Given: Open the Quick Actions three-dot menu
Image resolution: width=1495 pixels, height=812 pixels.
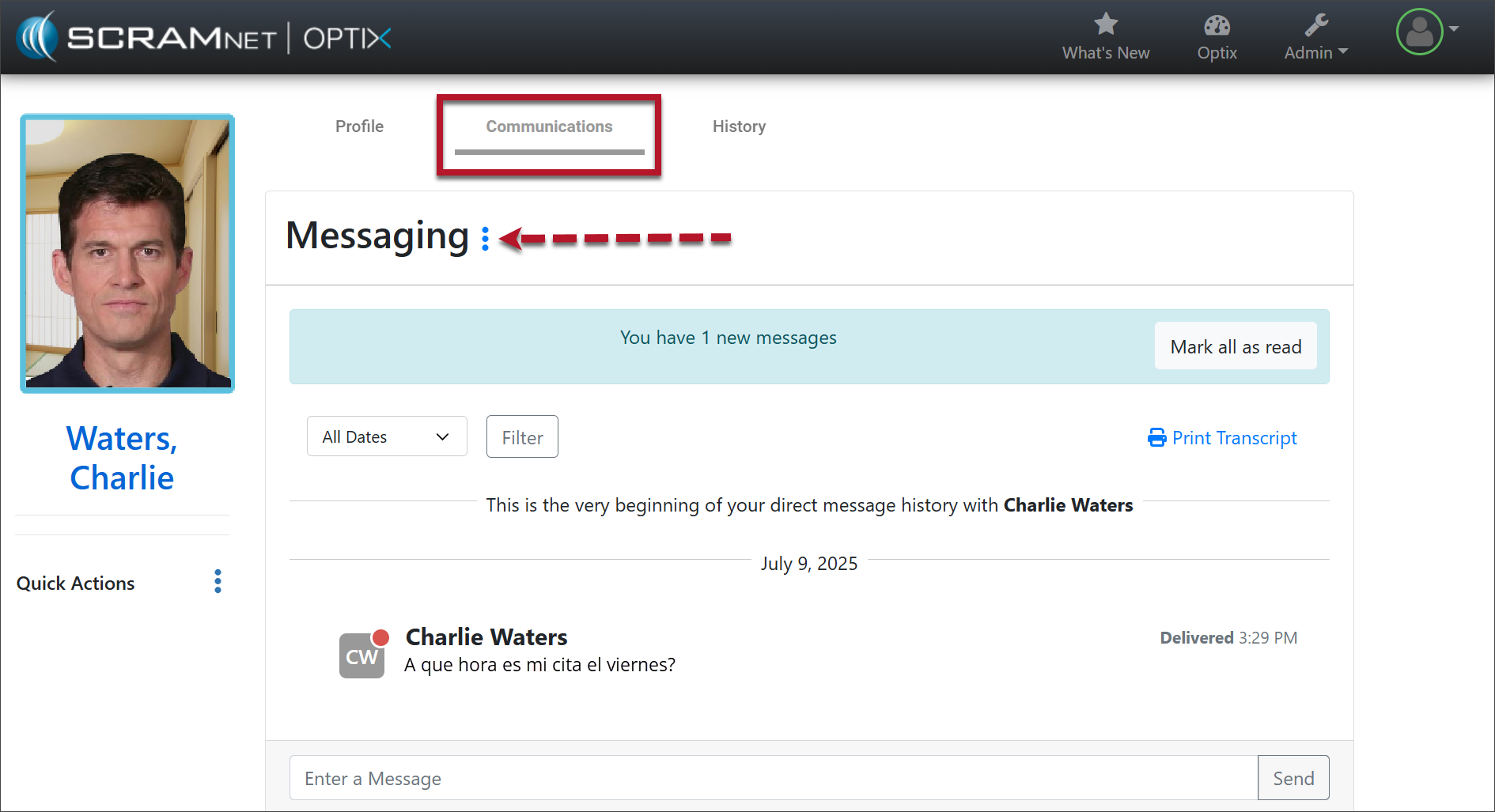Looking at the screenshot, I should click(x=218, y=581).
